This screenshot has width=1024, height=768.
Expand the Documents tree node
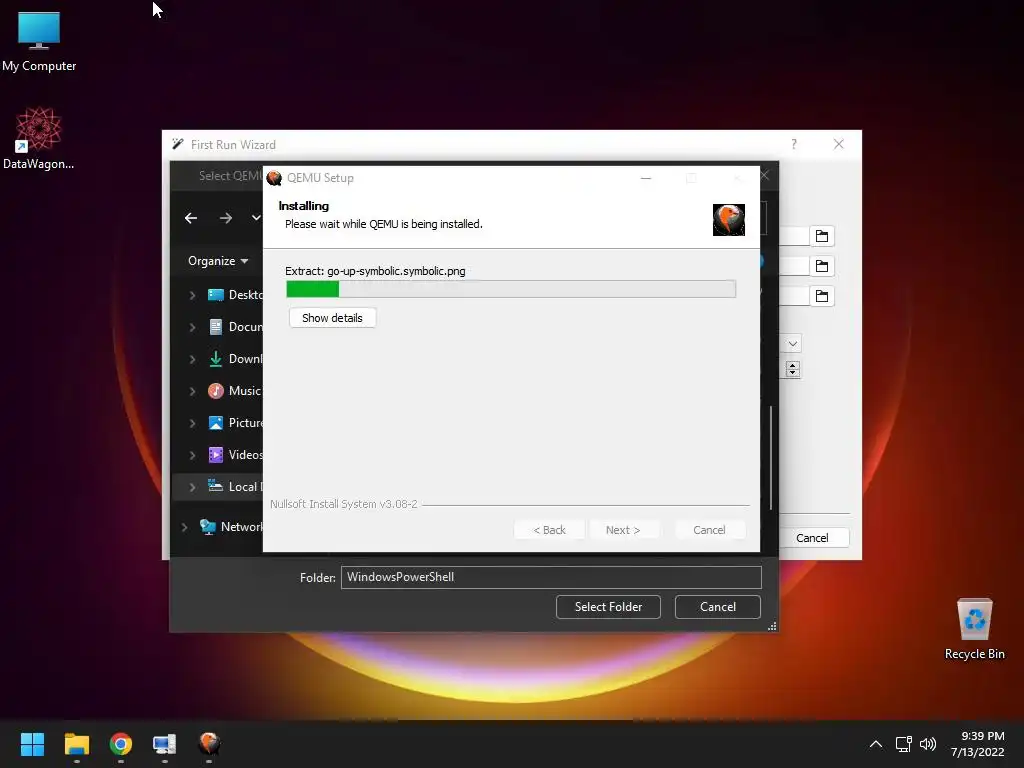192,327
